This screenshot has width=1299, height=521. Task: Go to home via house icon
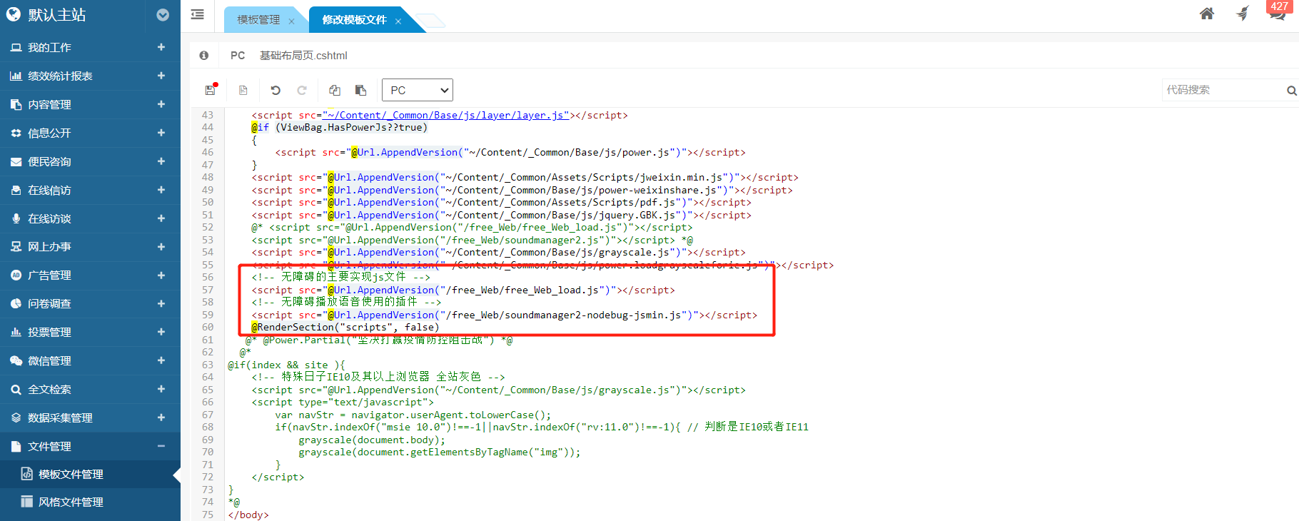pyautogui.click(x=1207, y=14)
